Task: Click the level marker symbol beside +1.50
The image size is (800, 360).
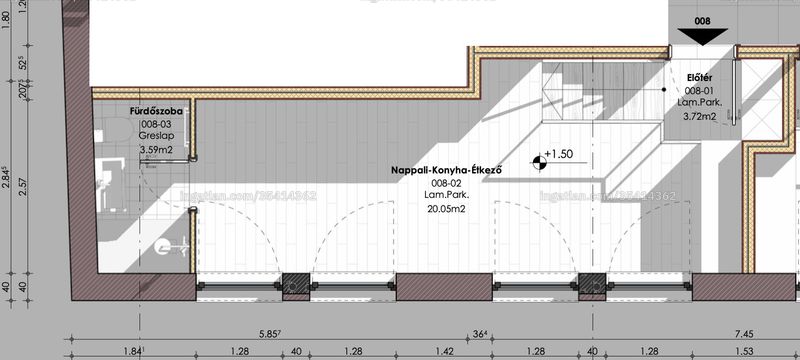Action: 540,163
